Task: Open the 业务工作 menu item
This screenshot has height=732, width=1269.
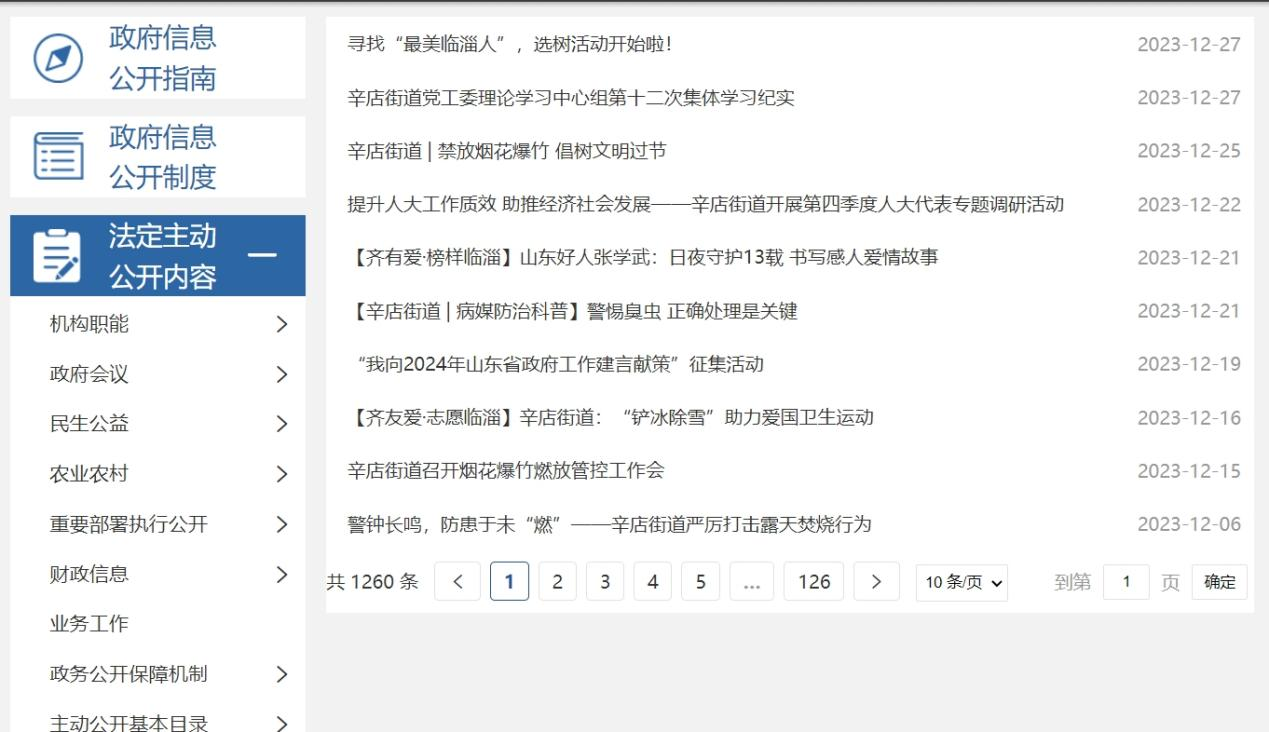Action: tap(89, 624)
